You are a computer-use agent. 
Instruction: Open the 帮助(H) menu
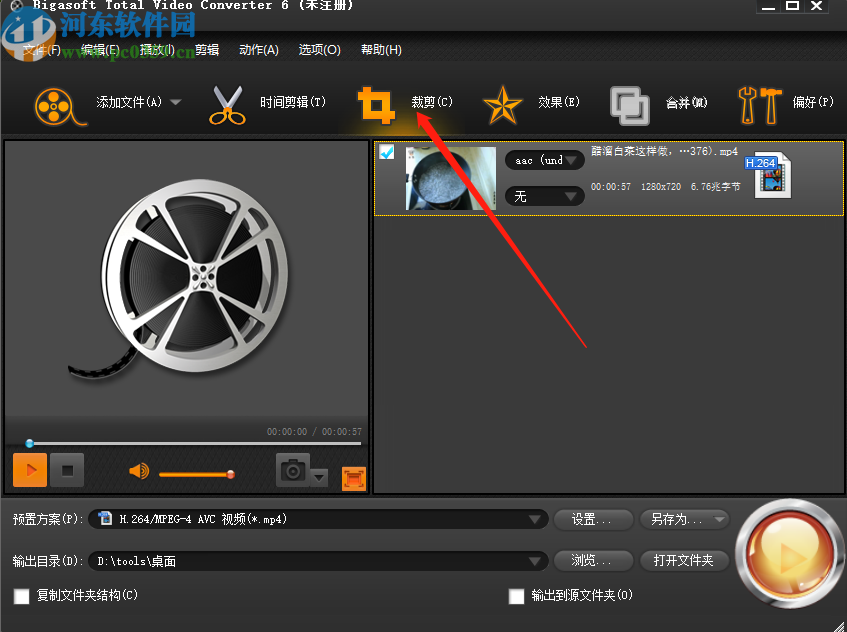pos(381,50)
